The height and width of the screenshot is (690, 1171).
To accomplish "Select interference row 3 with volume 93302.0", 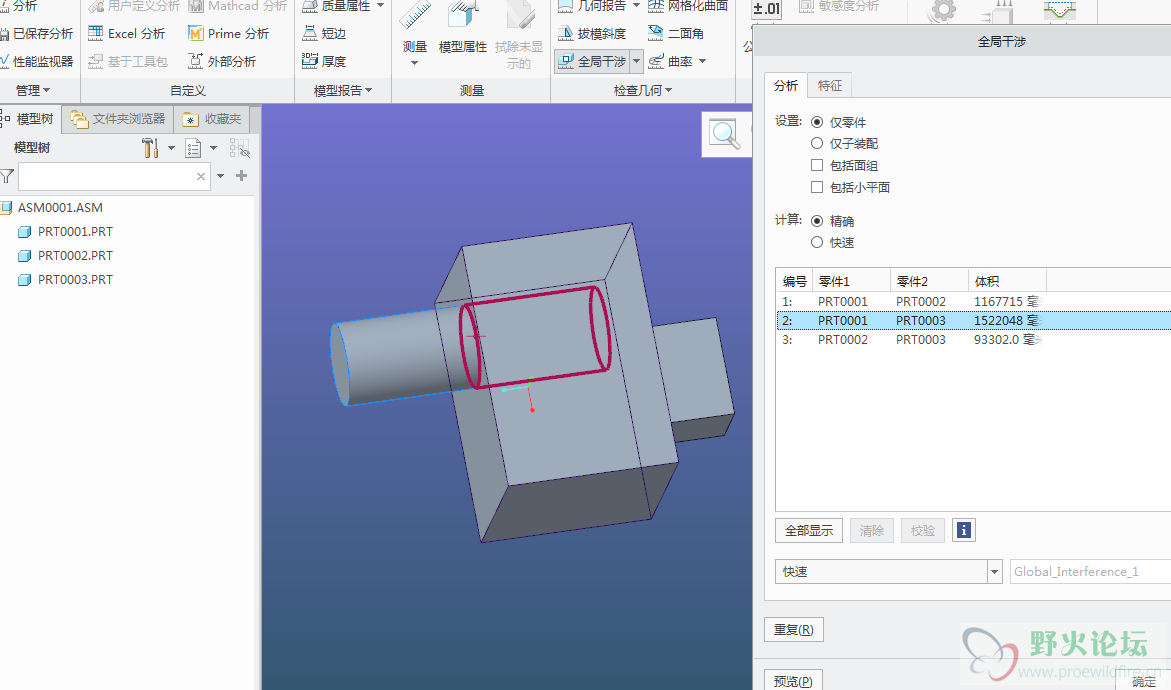I will [x=973, y=339].
